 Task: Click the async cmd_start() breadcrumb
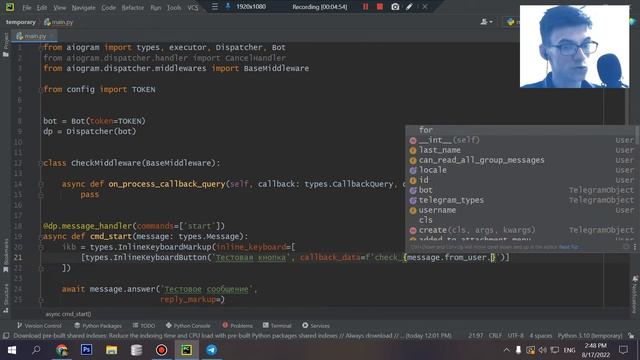click(68, 314)
